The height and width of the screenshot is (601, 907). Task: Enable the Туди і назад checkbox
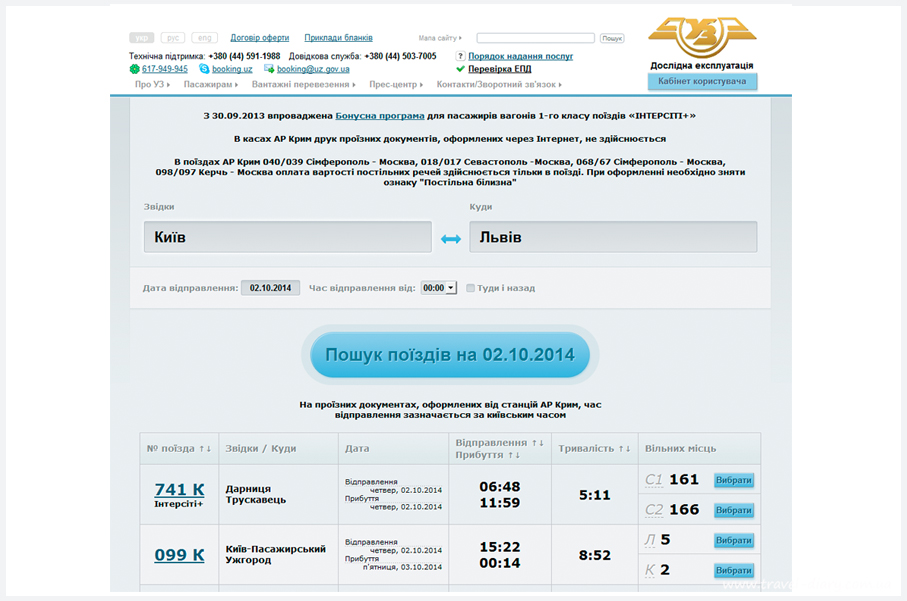469,288
